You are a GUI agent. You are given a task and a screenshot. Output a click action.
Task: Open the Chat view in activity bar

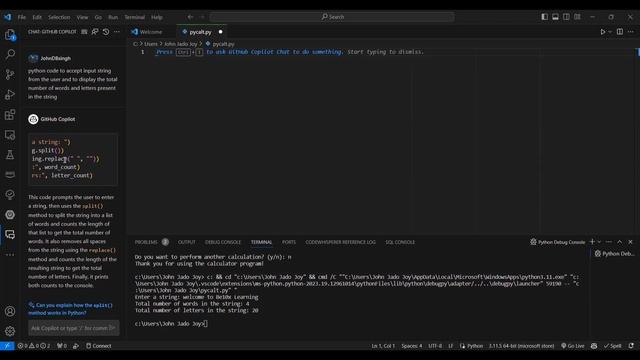(10, 234)
